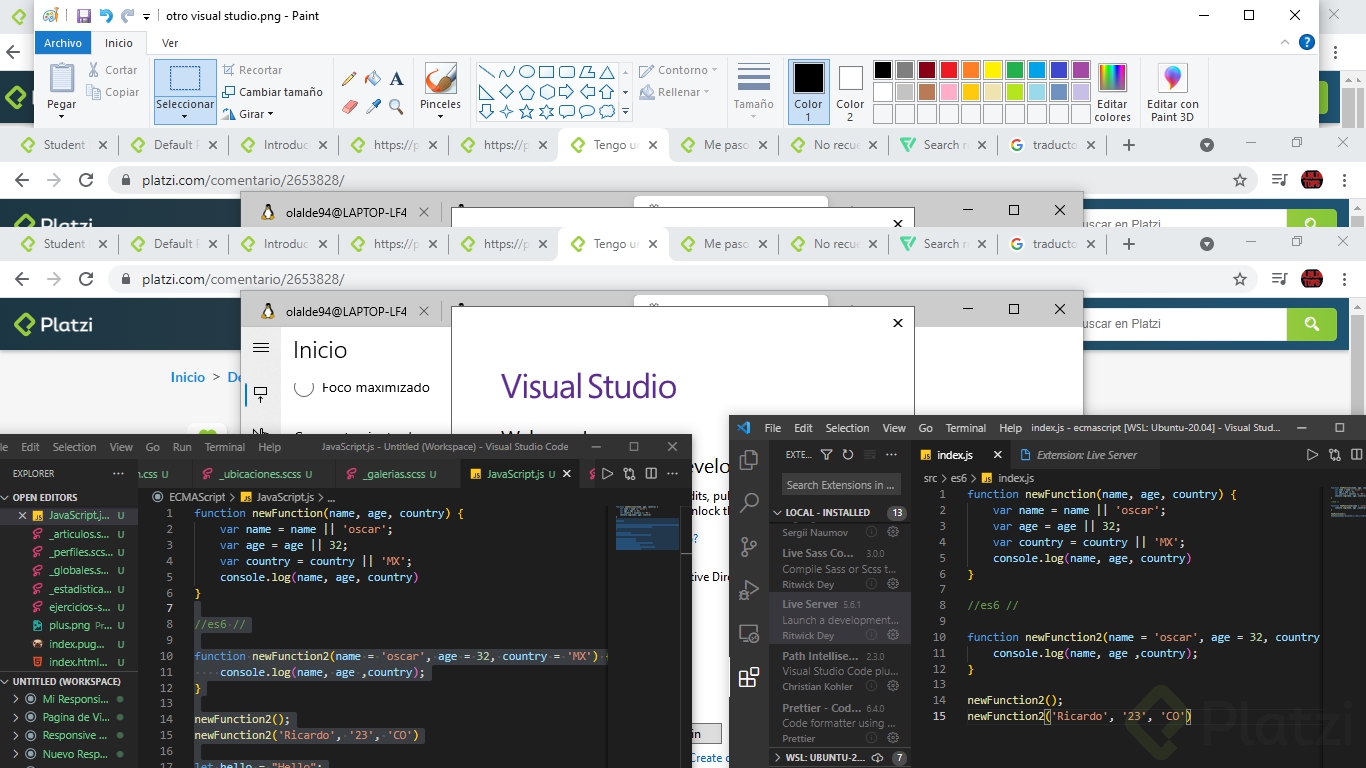This screenshot has width=1366, height=768.
Task: Open Explorer icon in right VS Code activity bar
Action: point(749,460)
